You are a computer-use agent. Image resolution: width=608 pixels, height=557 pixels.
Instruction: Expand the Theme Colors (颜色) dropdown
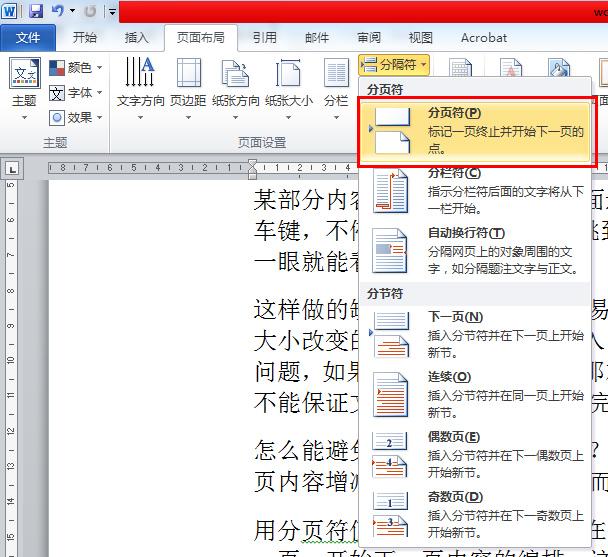(76, 68)
